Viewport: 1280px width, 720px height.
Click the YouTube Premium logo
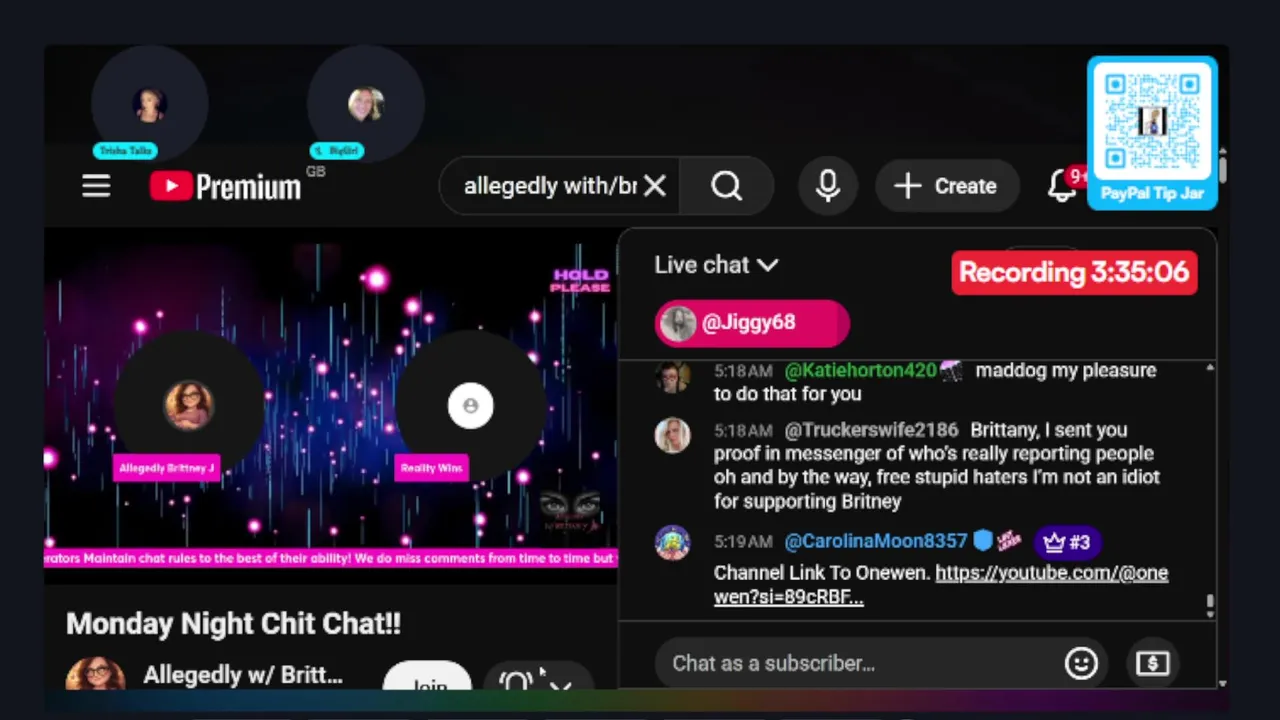point(225,186)
